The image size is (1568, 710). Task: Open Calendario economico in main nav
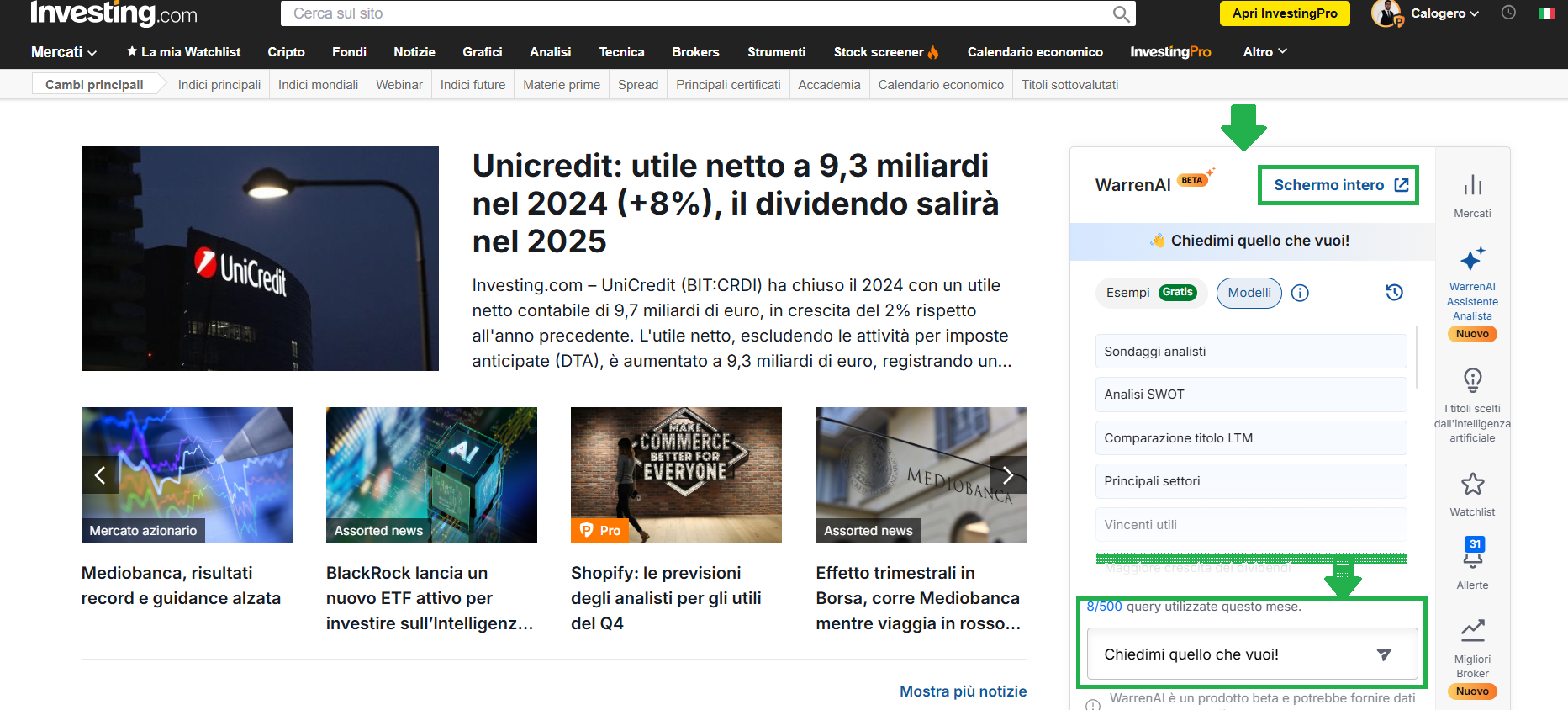(1035, 52)
